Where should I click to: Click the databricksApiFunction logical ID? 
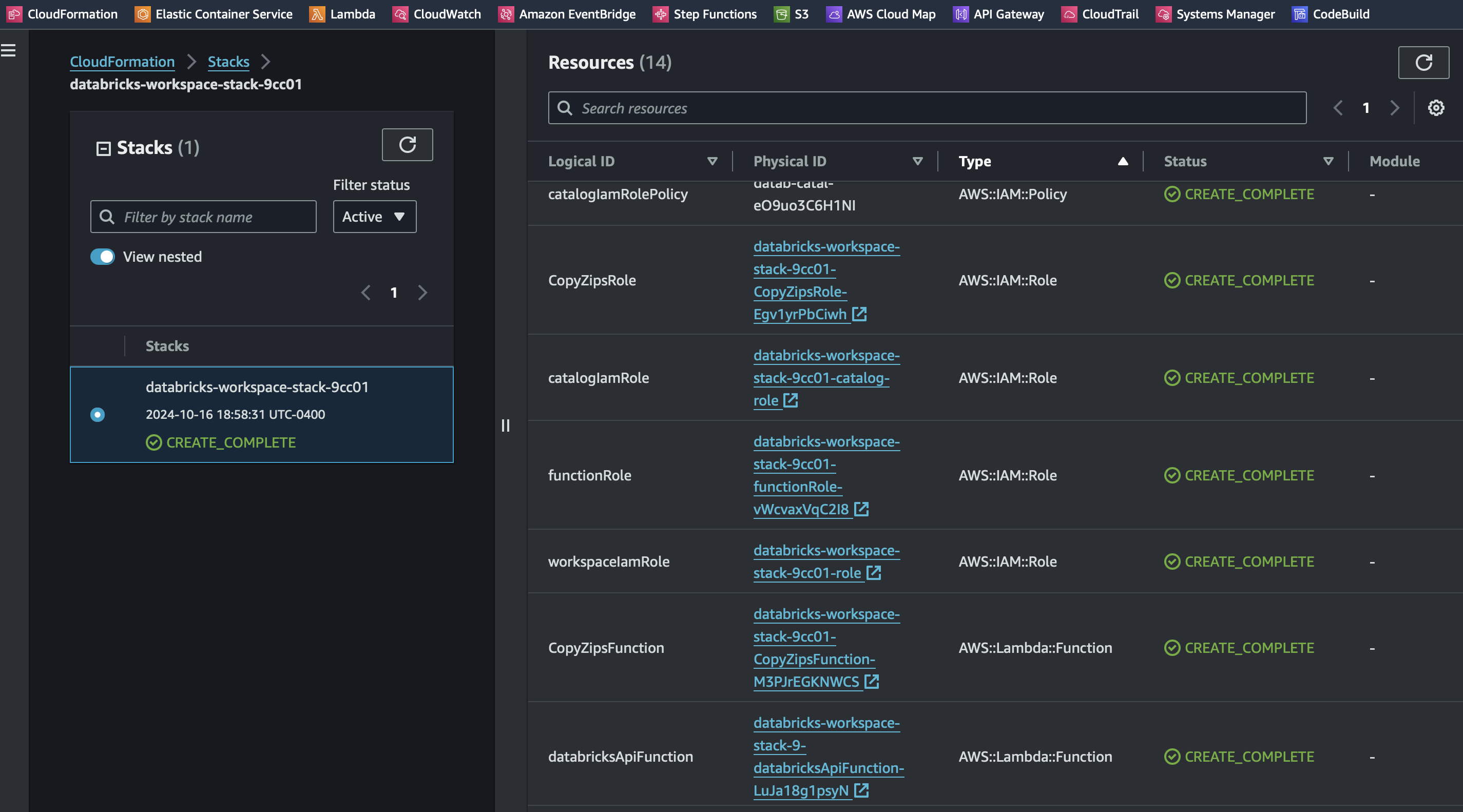point(620,757)
